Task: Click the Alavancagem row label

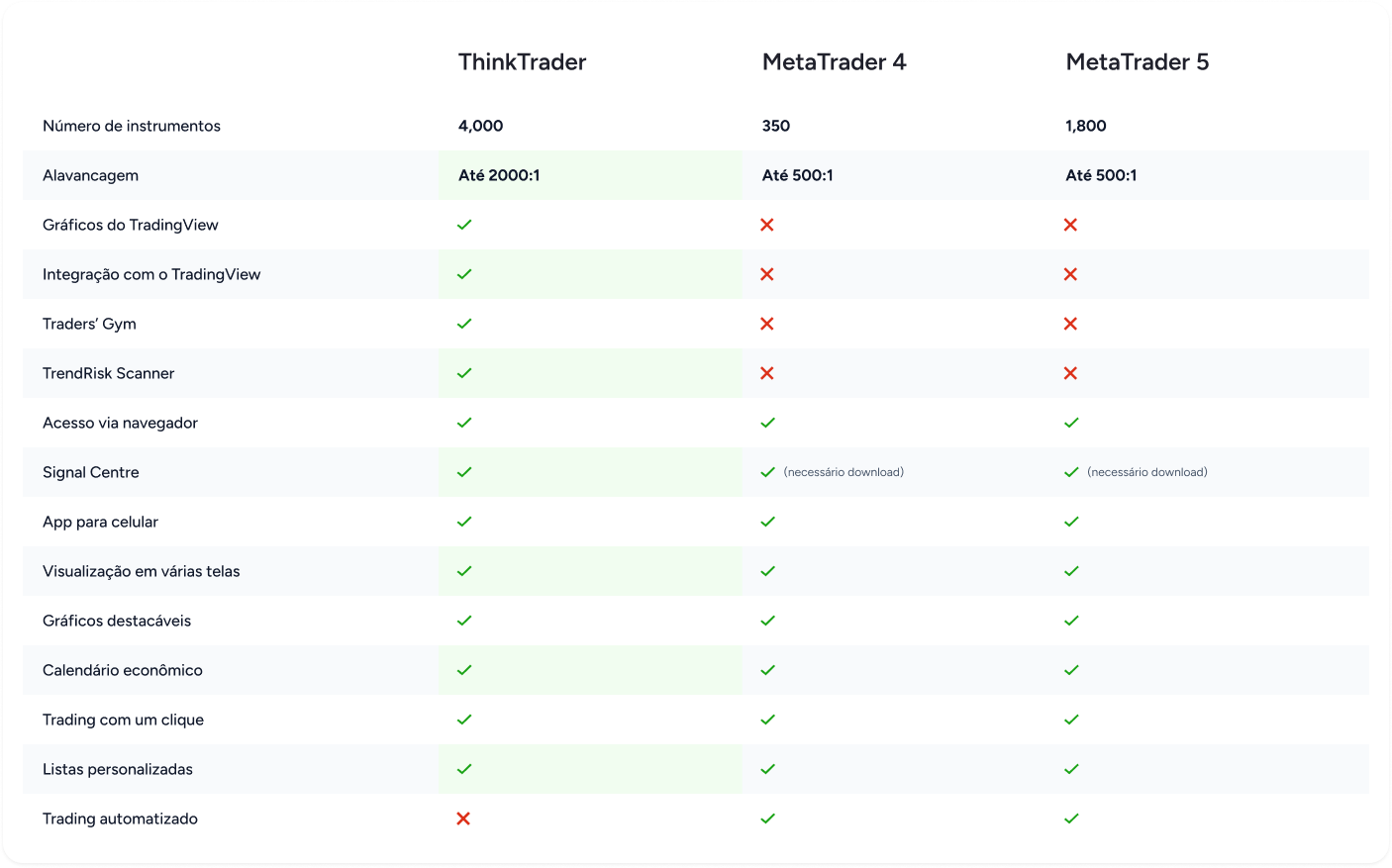Action: (90, 175)
